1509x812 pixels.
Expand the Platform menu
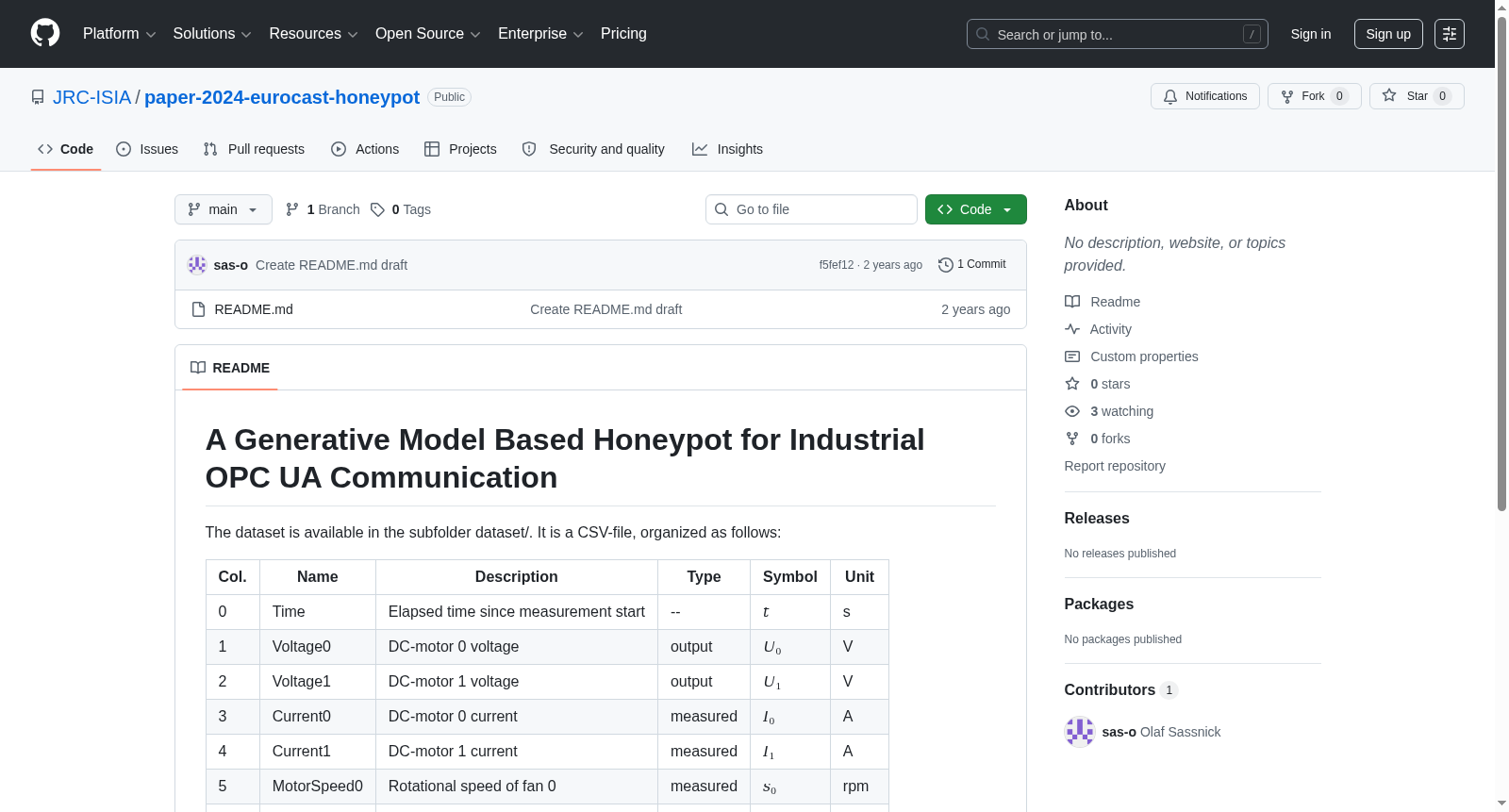tap(119, 34)
